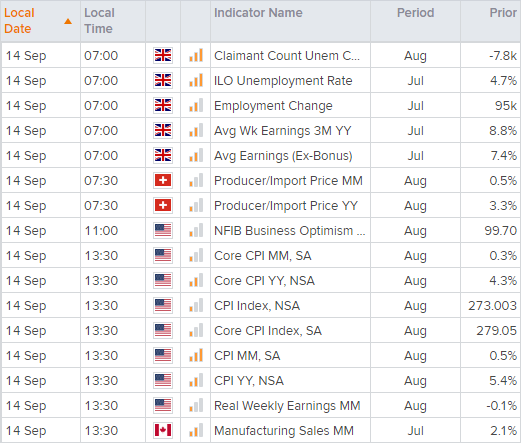The image size is (521, 443).
Task: Click UK flag beside Claimant Count Unem row
Action: (163, 55)
